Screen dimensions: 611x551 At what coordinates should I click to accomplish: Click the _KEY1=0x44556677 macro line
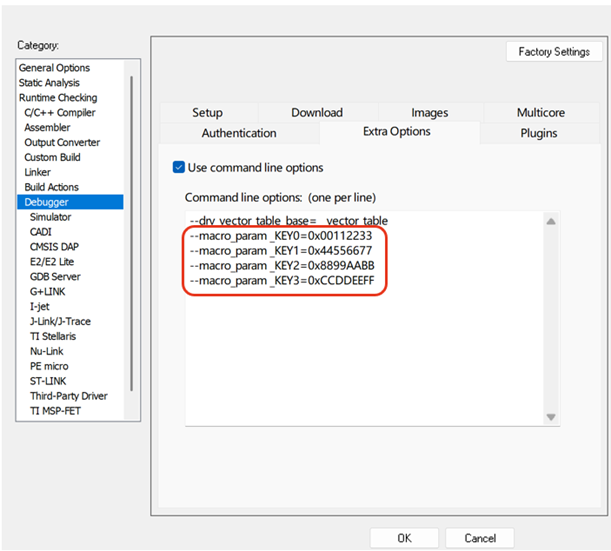tap(281, 250)
